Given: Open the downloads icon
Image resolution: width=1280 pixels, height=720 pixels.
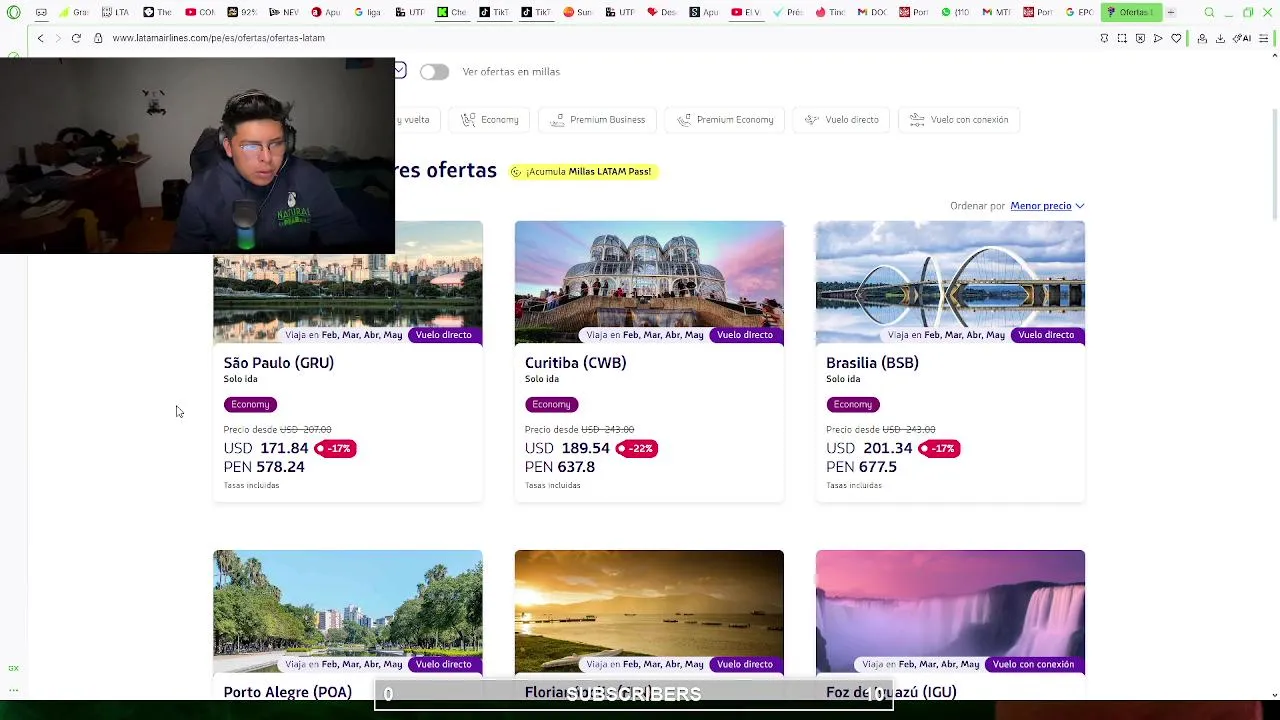Looking at the screenshot, I should [1220, 38].
